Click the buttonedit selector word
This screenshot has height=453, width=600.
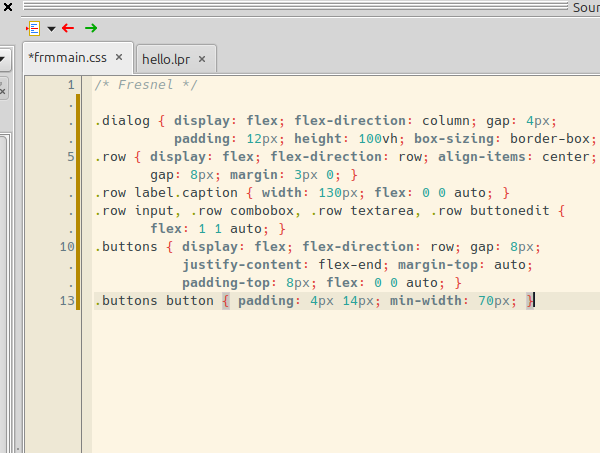pyautogui.click(x=510, y=211)
